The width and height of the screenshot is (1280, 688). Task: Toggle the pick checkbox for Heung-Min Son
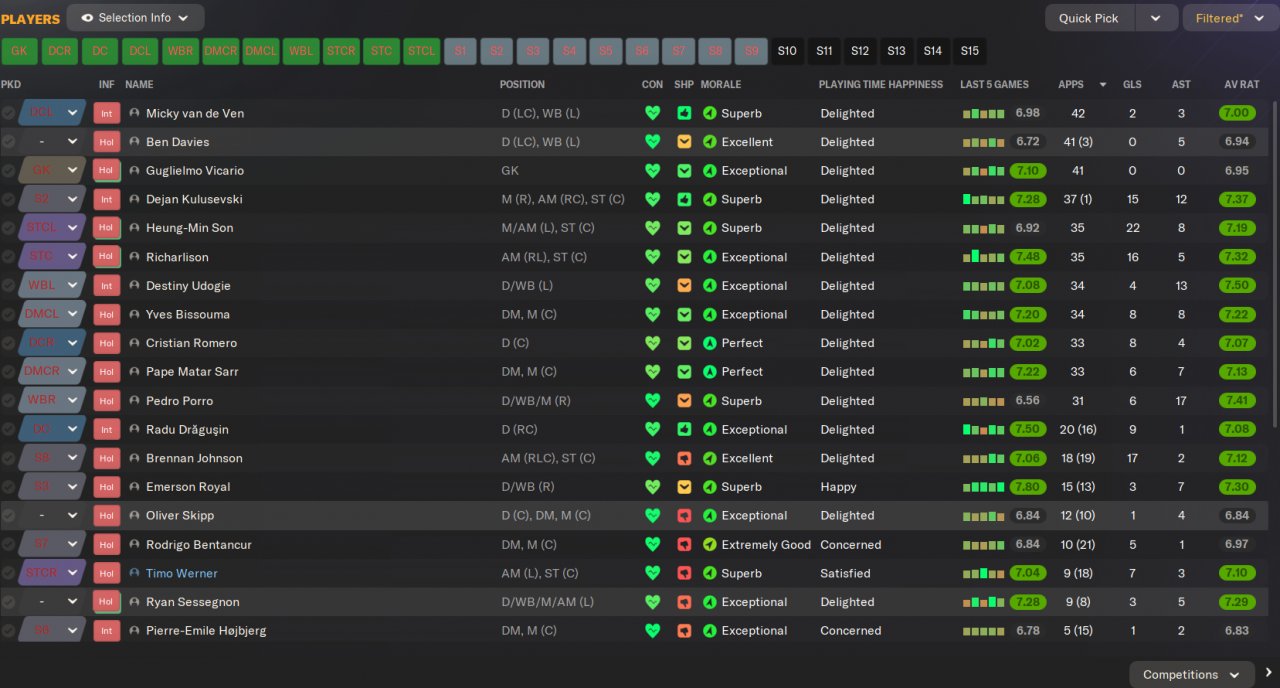point(8,228)
